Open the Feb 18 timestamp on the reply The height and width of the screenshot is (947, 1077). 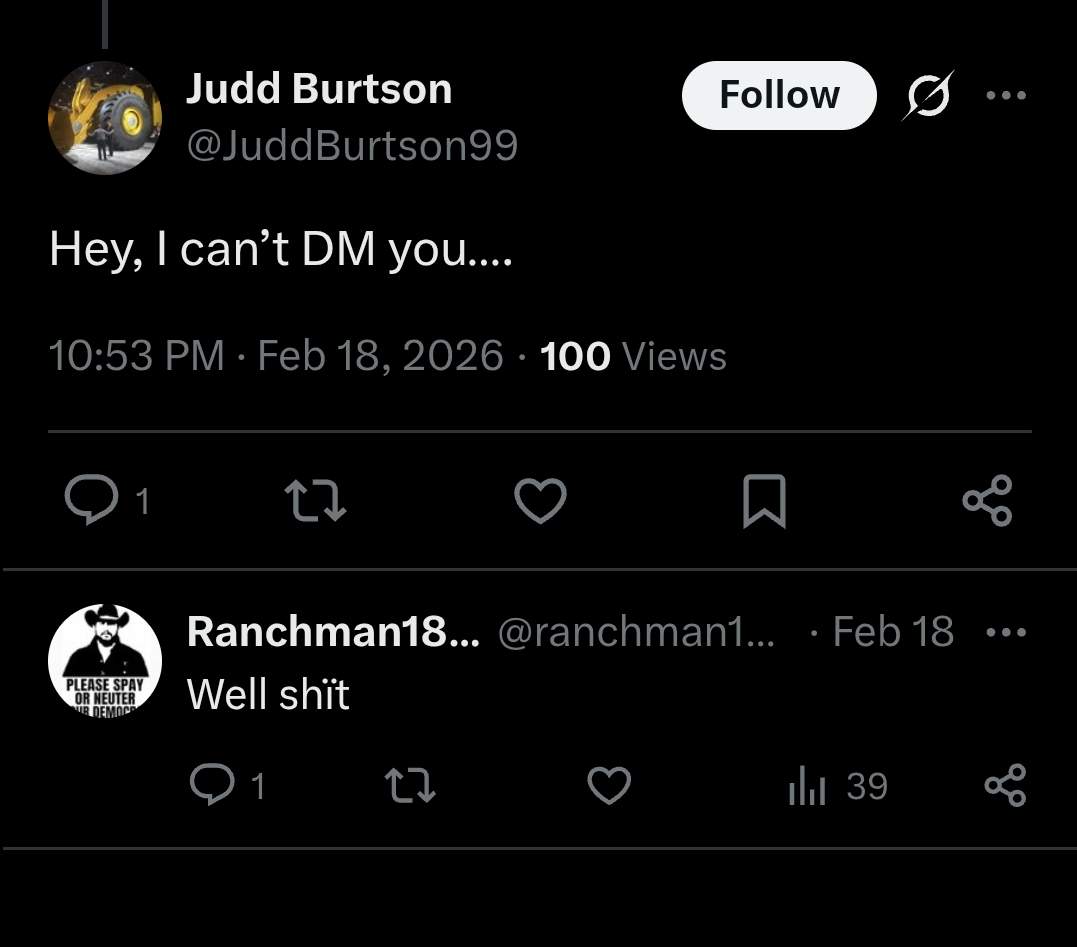coord(892,632)
